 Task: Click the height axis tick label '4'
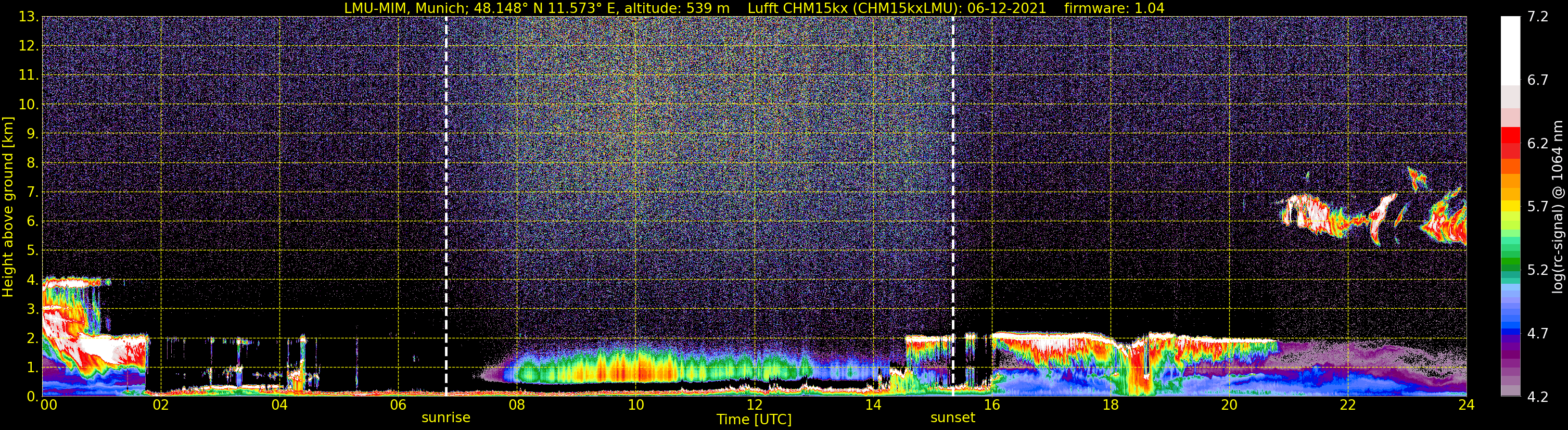[32, 280]
